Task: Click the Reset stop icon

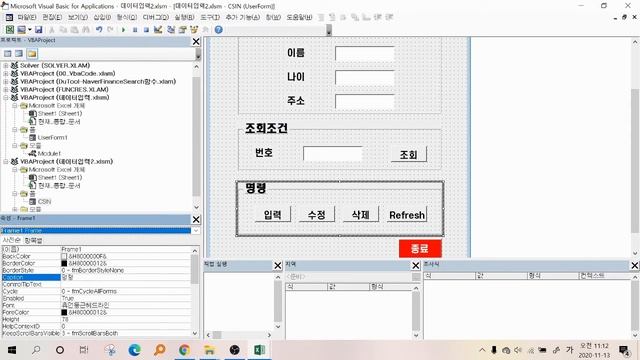Action: (146, 29)
